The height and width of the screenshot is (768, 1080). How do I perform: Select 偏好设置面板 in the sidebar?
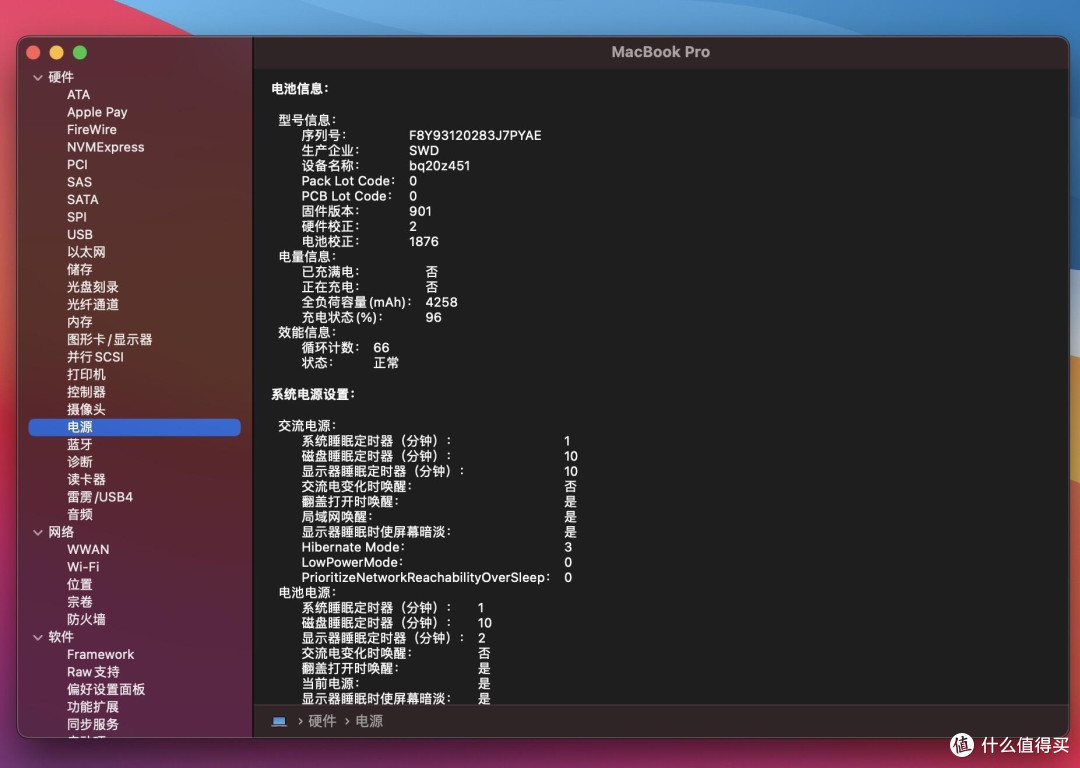(x=106, y=690)
